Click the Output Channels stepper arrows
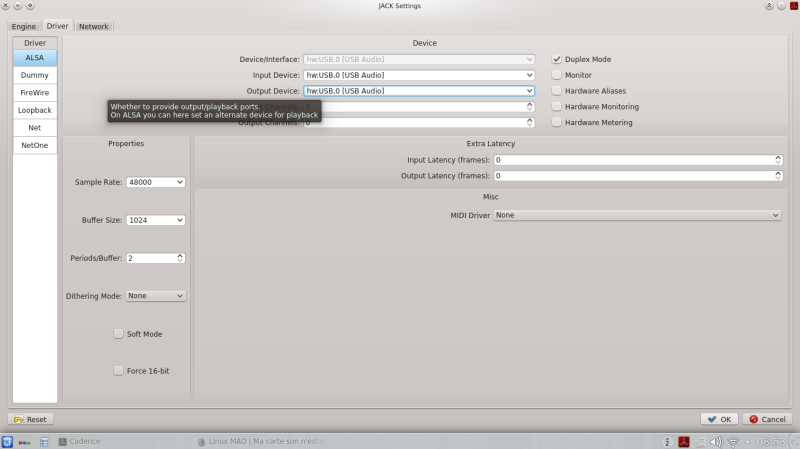The height and width of the screenshot is (449, 800). pos(530,122)
